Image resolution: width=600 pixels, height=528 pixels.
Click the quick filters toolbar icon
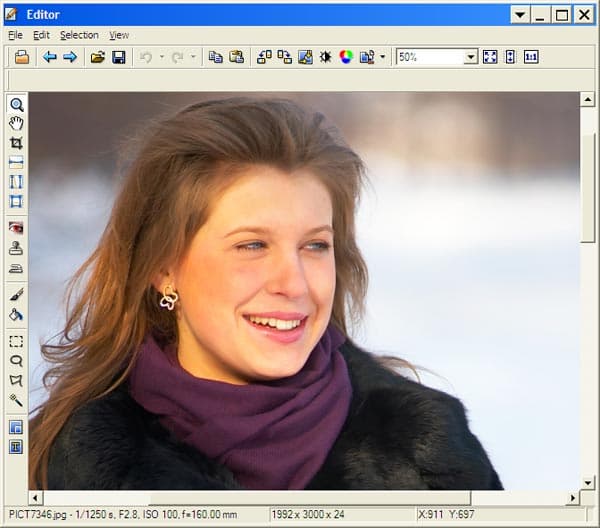click(x=367, y=57)
